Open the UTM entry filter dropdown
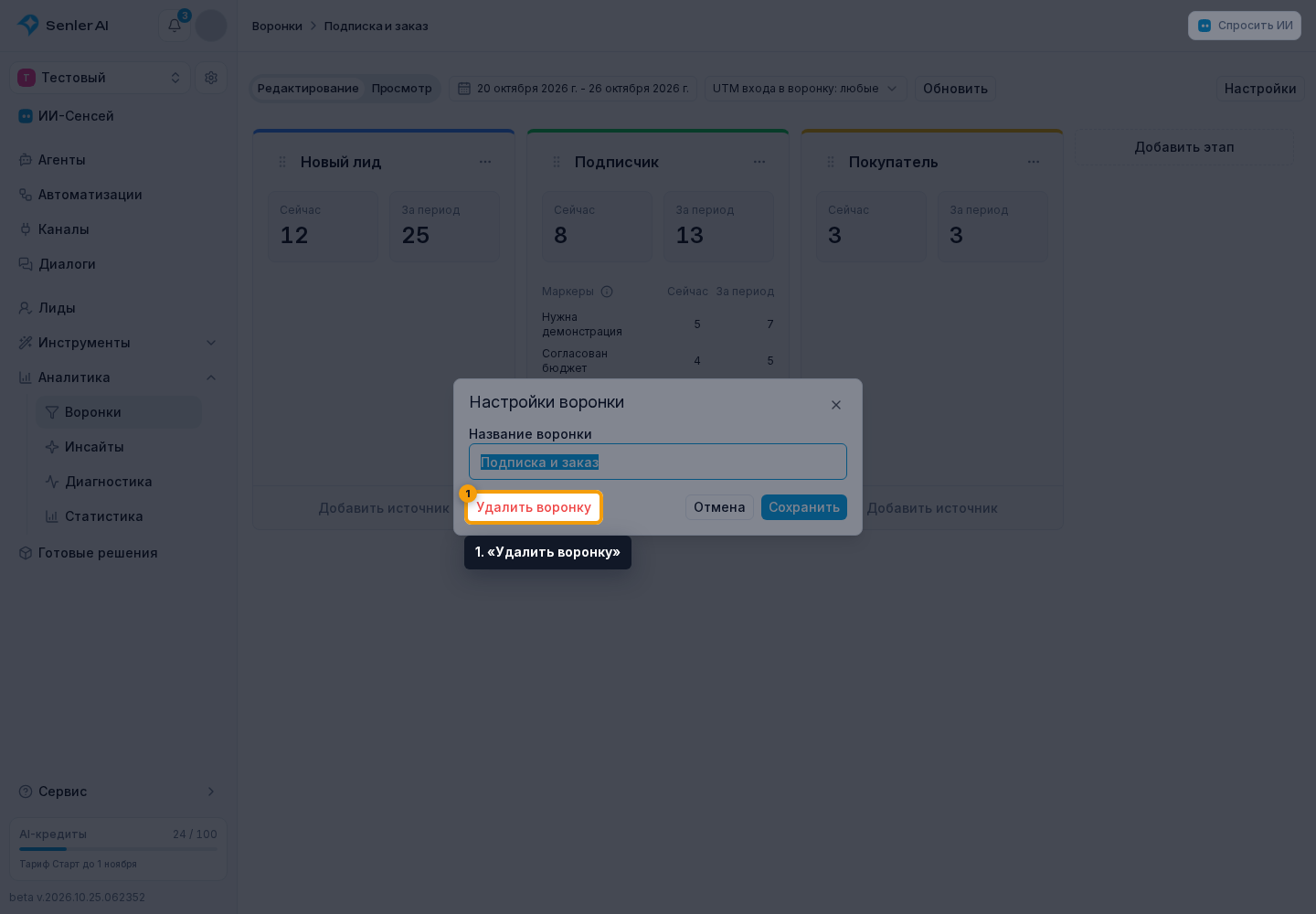 tap(805, 89)
